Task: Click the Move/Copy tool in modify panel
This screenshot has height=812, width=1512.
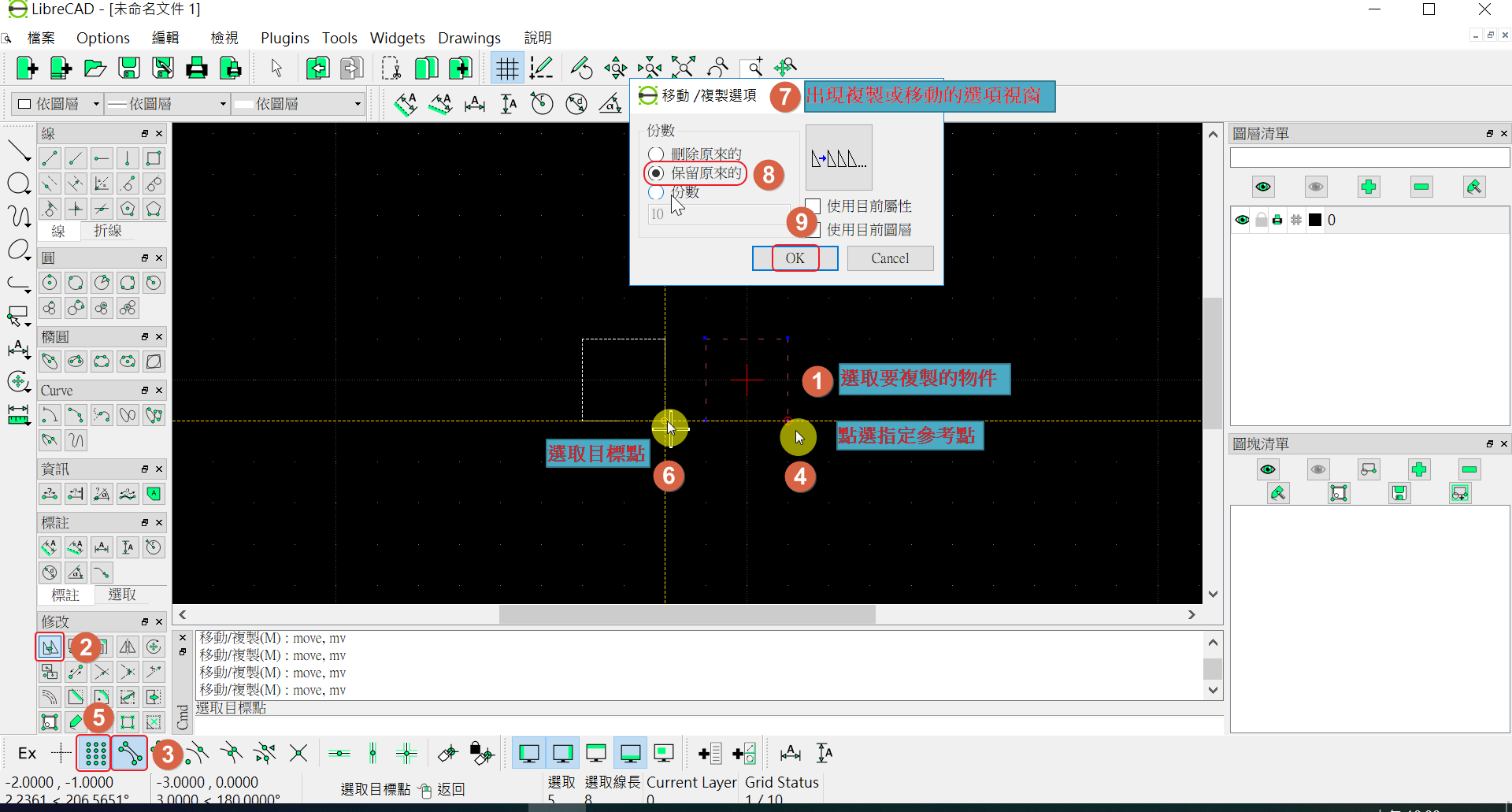Action: [50, 647]
